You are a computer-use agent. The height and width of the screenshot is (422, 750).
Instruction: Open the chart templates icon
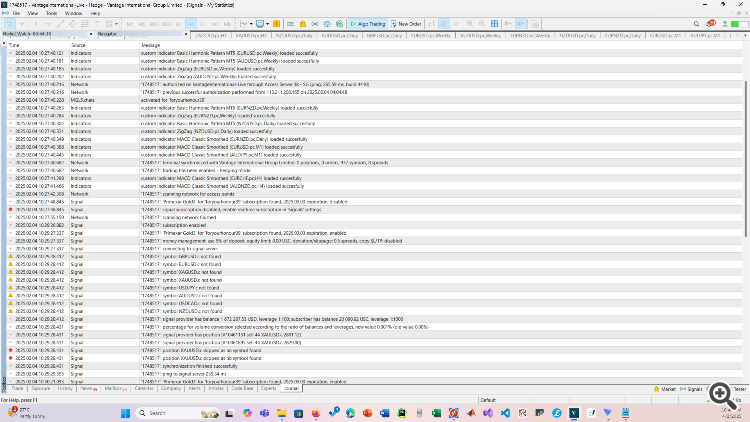coord(260,24)
